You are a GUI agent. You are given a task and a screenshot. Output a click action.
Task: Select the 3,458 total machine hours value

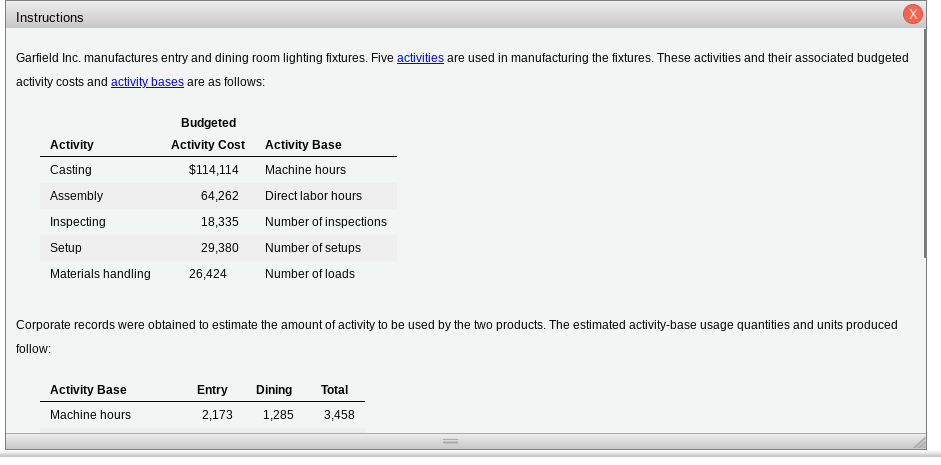(x=339, y=415)
